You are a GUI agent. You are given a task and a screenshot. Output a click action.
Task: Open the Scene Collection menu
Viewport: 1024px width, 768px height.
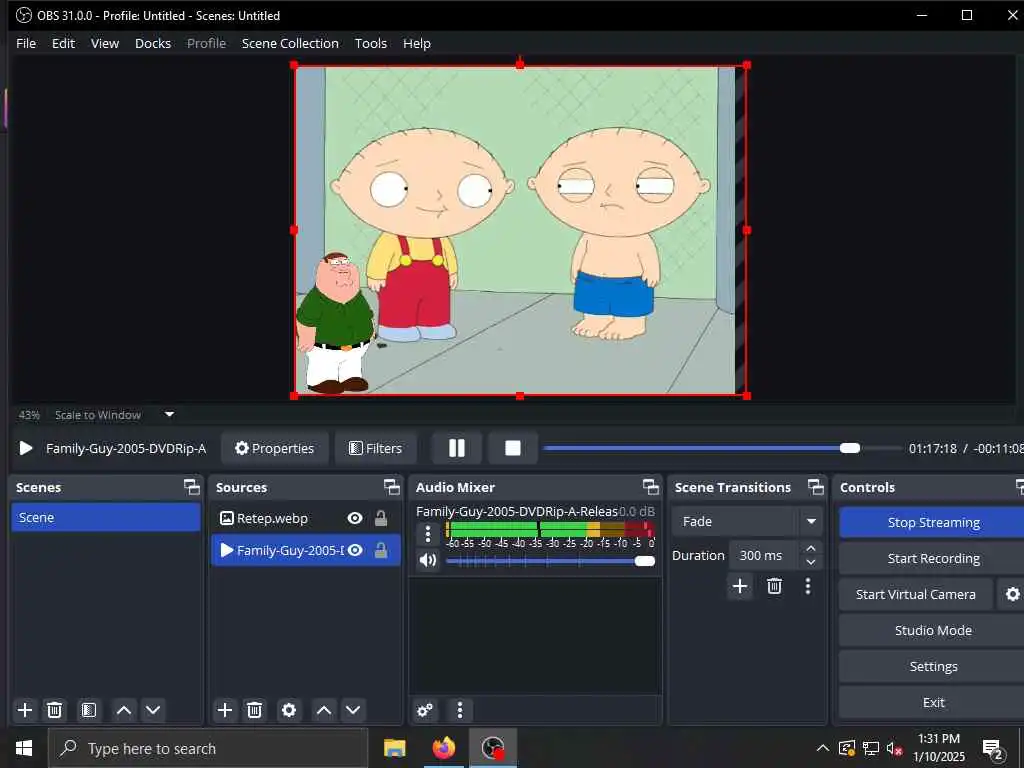click(290, 43)
